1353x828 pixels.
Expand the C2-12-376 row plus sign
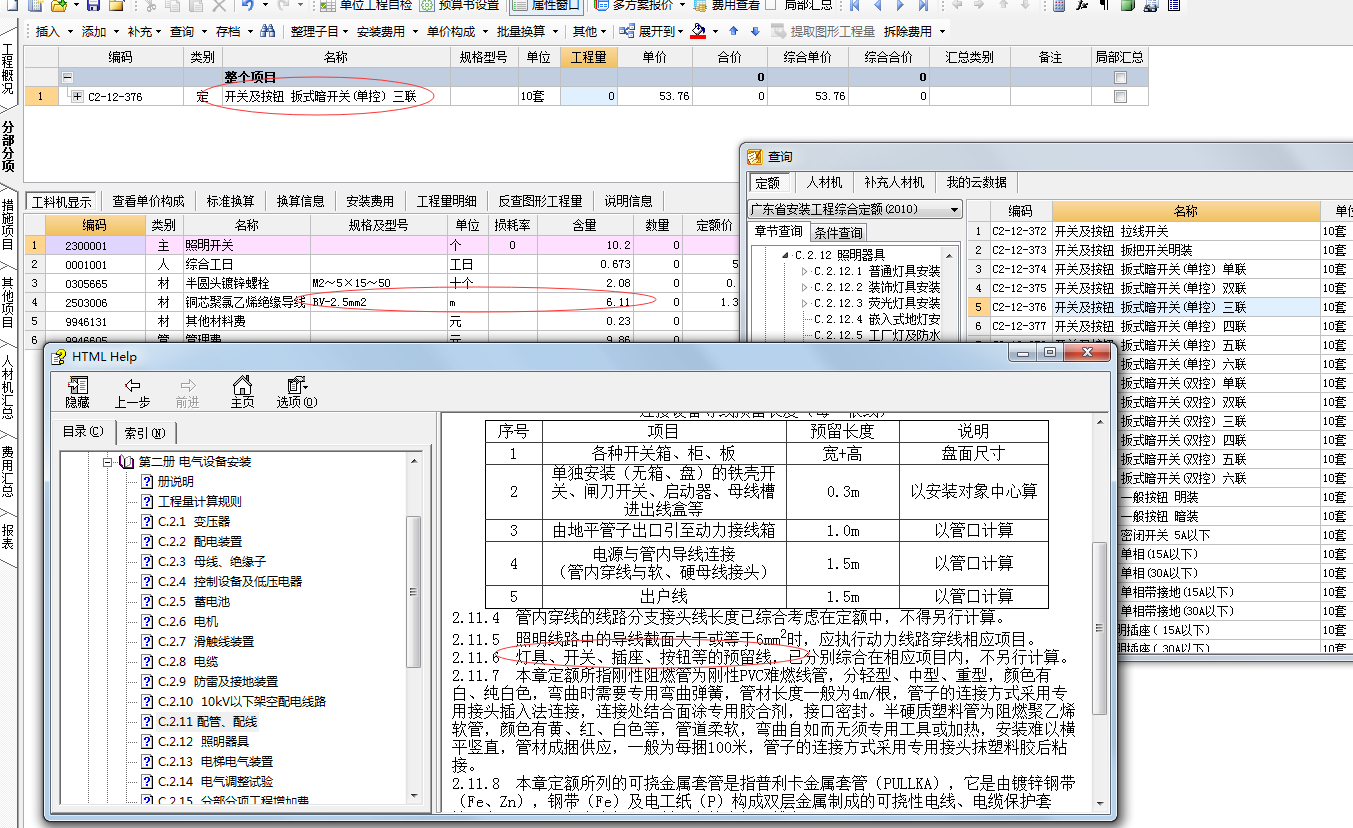(77, 97)
